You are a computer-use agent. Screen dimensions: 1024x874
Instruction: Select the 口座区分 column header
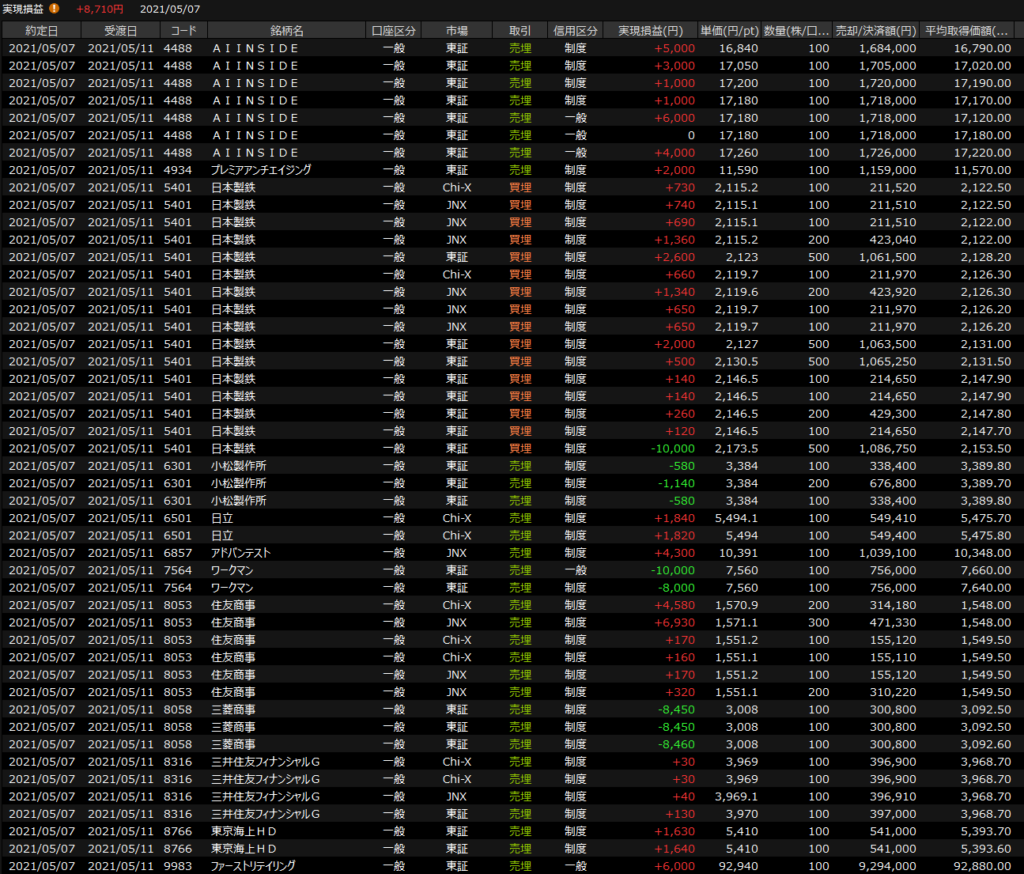tap(393, 31)
